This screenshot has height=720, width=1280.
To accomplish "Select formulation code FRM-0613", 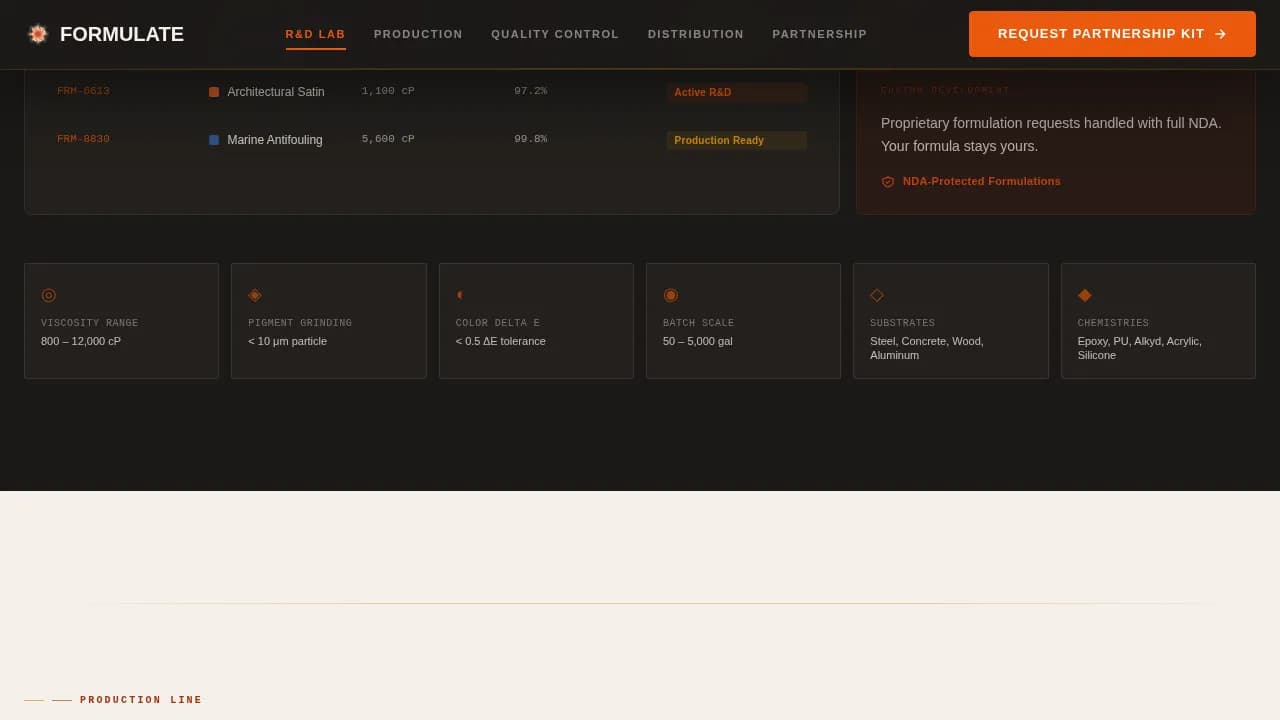I will [83, 90].
